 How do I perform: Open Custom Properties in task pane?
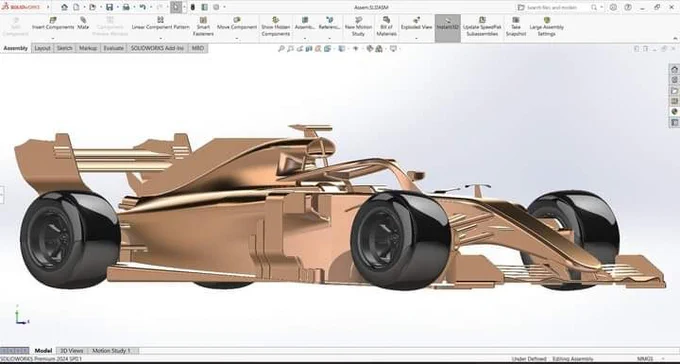674,123
